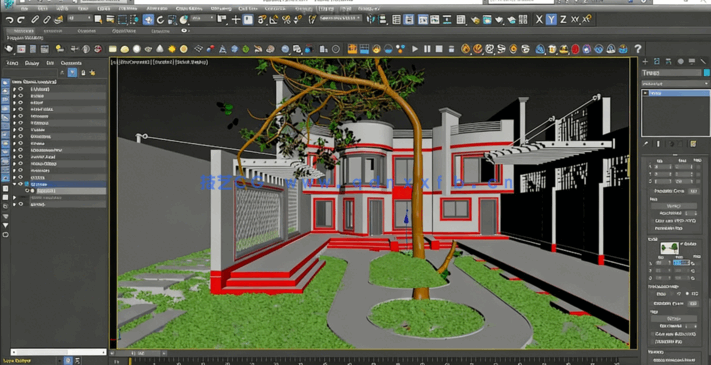Click the yellow Sphere primitive icon
Image resolution: width=711 pixels, height=365 pixels.
click(x=125, y=49)
